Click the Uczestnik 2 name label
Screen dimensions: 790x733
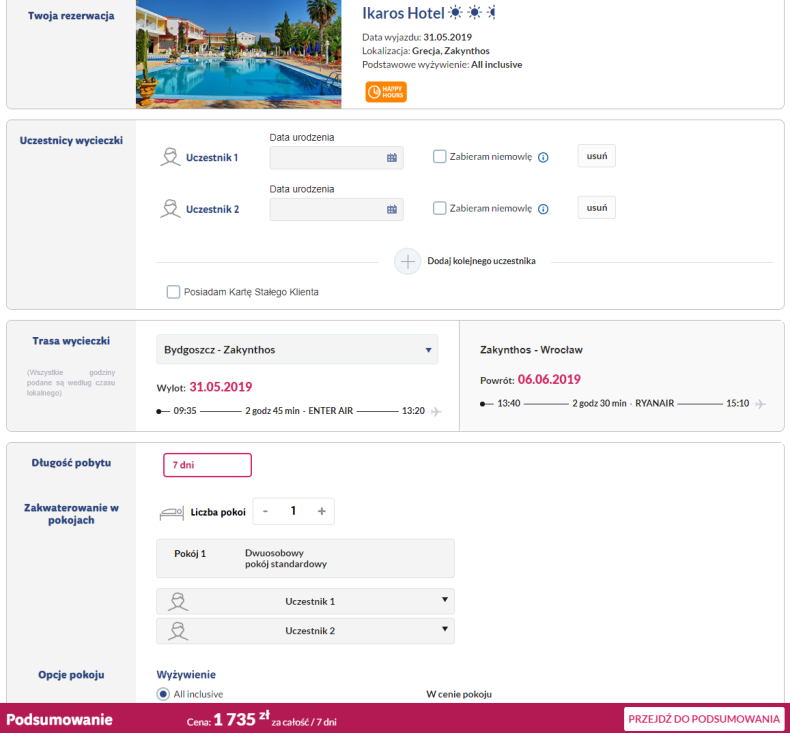213,209
